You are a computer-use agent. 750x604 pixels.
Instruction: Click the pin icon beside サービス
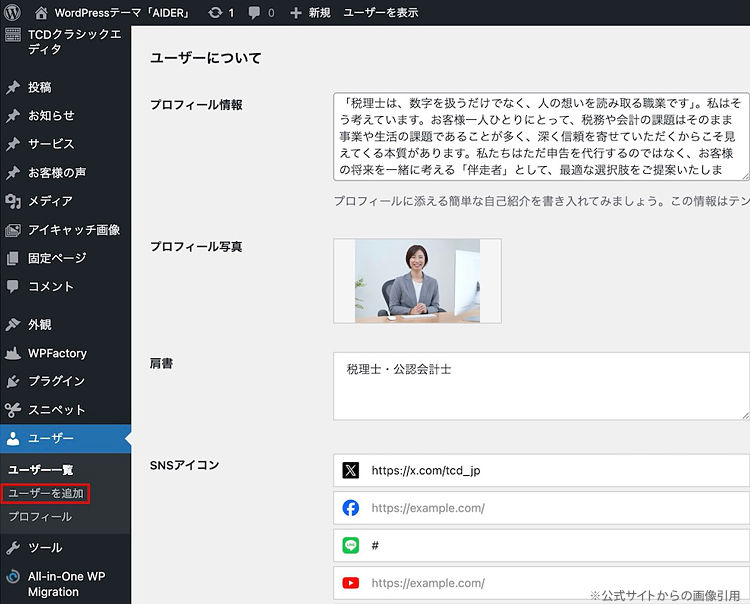point(13,144)
